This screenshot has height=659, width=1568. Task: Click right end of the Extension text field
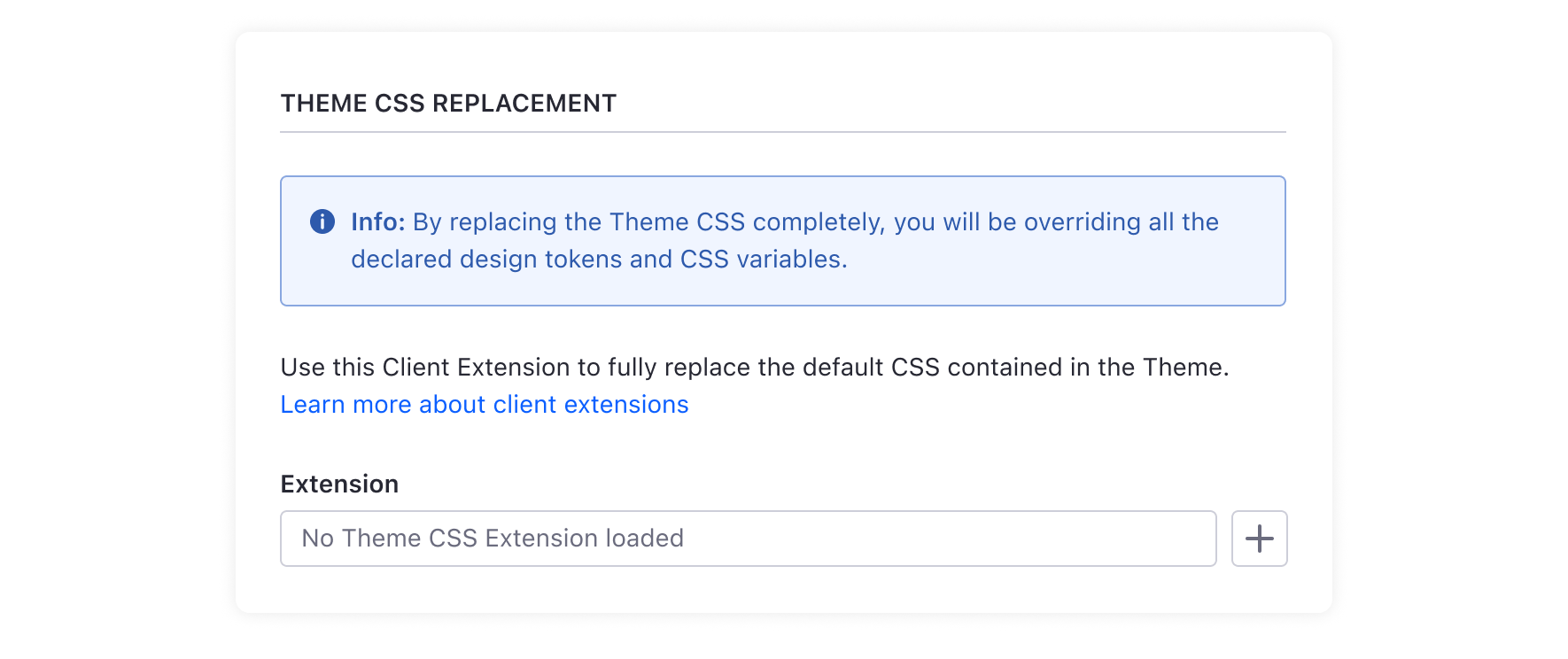coord(1187,539)
